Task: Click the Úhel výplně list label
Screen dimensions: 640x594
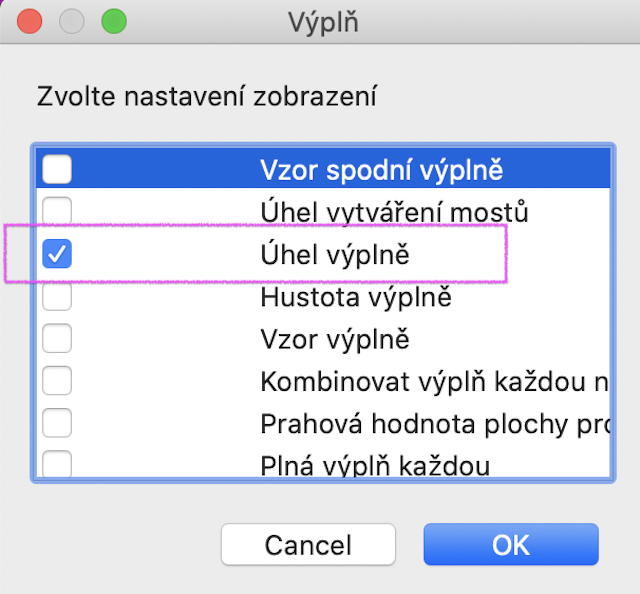Action: tap(335, 255)
